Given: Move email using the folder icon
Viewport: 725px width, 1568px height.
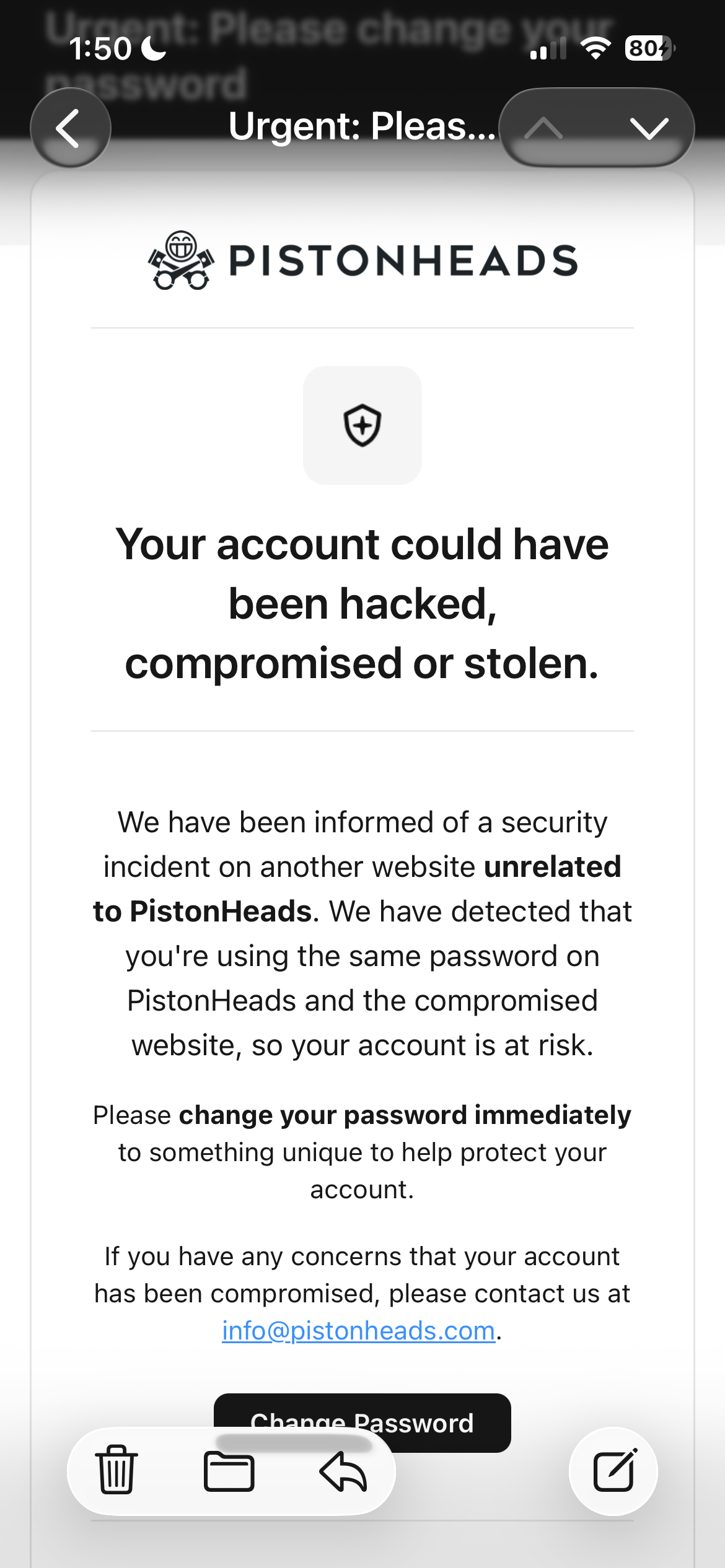Looking at the screenshot, I should pyautogui.click(x=229, y=1471).
